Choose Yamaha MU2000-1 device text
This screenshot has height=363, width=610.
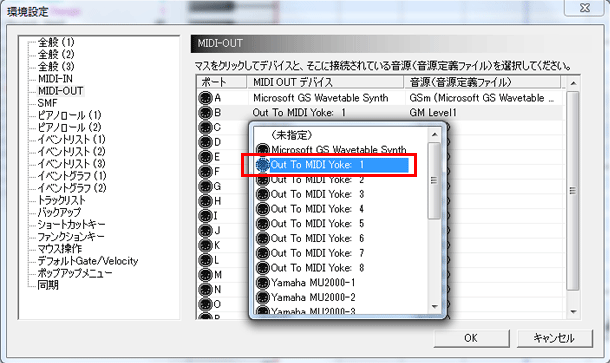[x=313, y=282]
